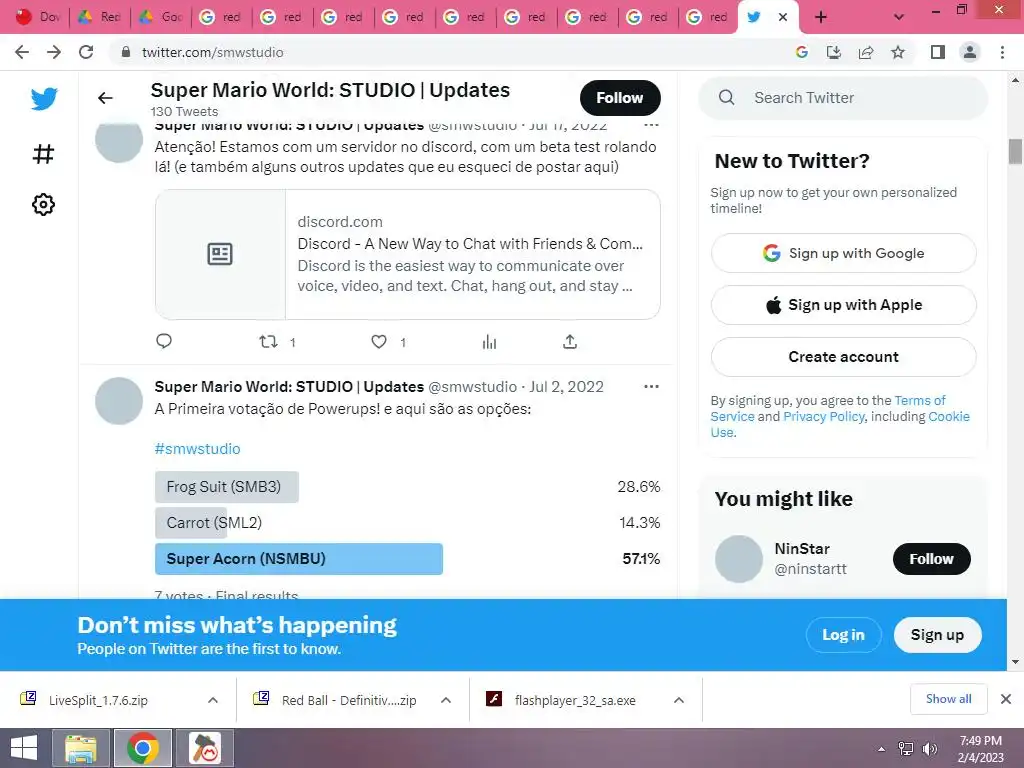
Task: Close the active Twitter tab
Action: pos(782,17)
